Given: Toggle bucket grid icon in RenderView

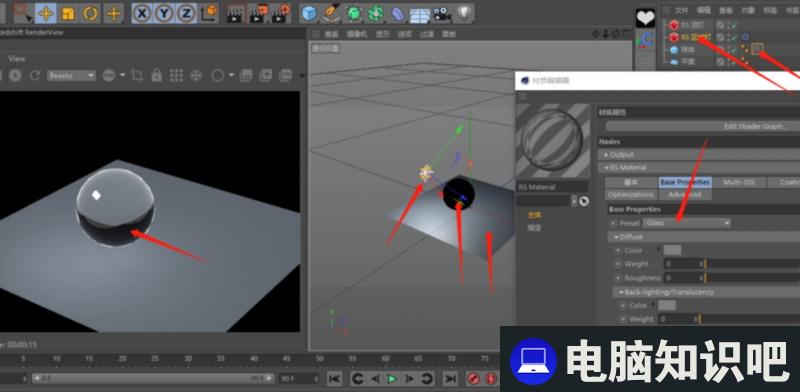Looking at the screenshot, I should click(x=176, y=76).
